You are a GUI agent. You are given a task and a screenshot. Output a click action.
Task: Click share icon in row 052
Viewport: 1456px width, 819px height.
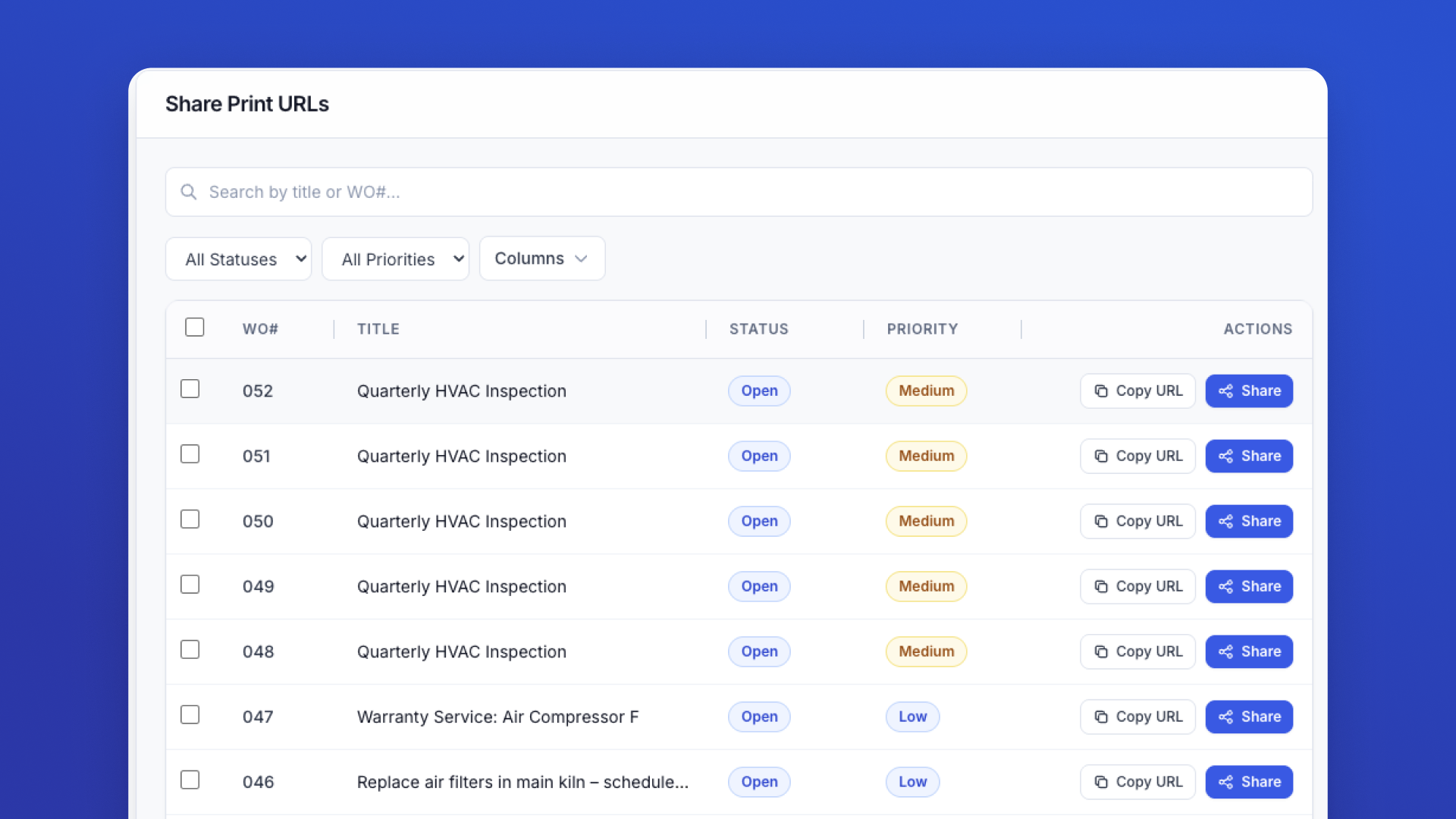tap(1225, 391)
